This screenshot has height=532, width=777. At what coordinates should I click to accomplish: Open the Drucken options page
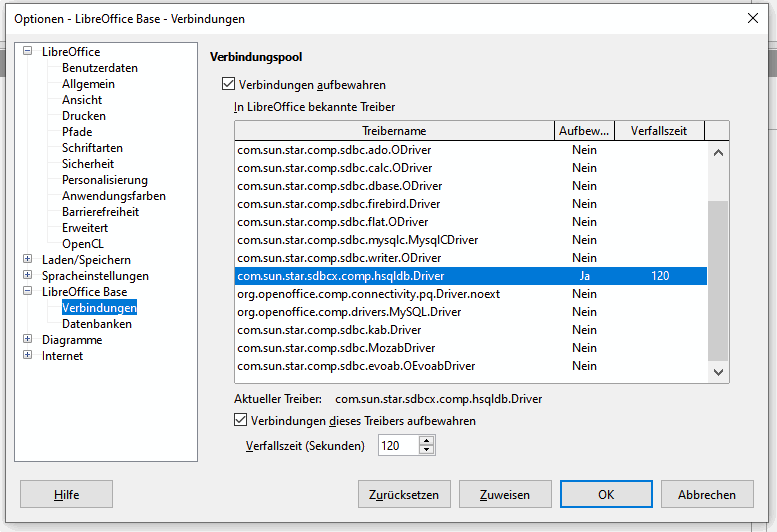tap(84, 116)
